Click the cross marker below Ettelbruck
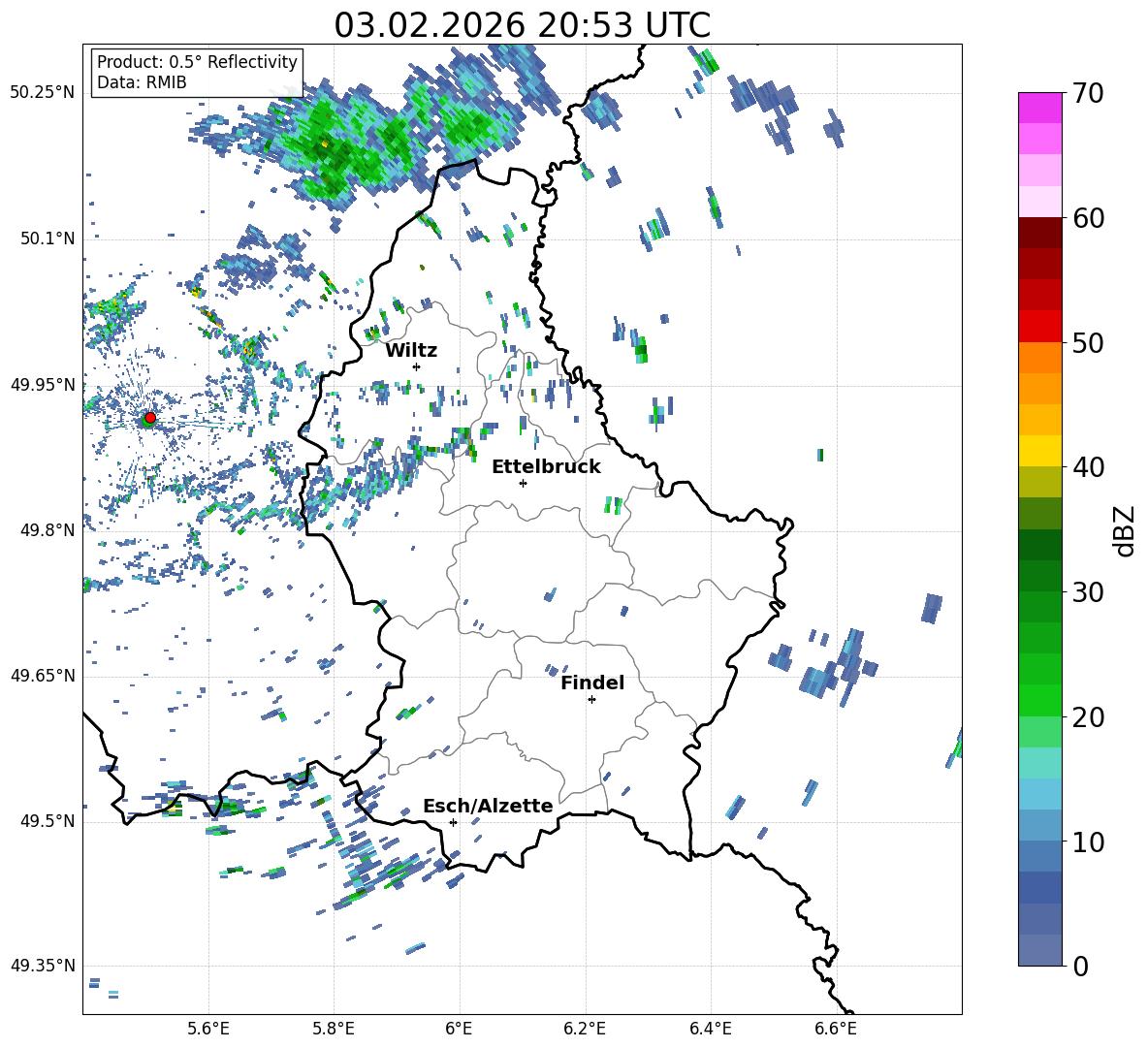1148x1048 pixels. pos(523,483)
